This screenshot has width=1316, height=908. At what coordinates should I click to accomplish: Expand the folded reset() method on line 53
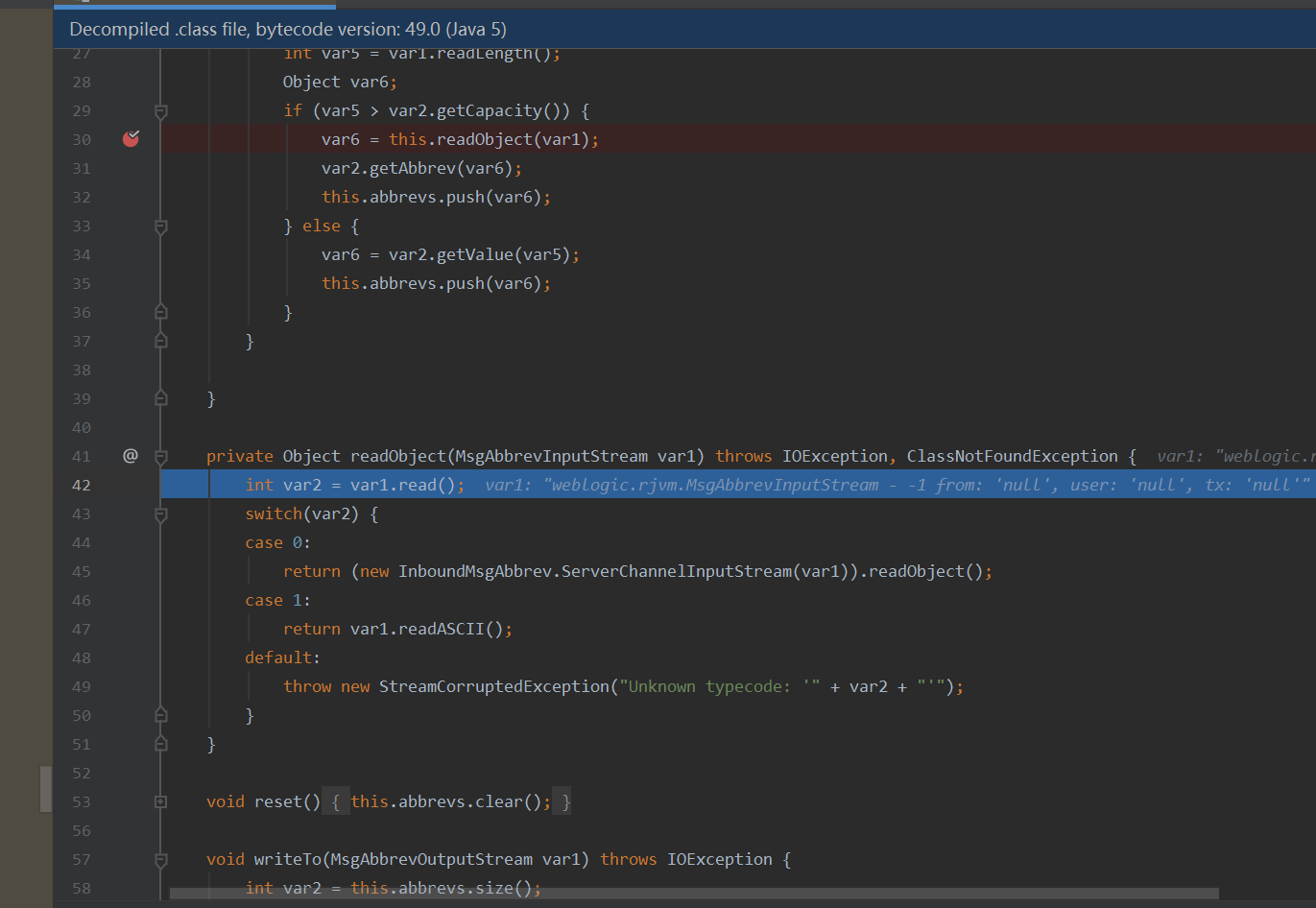coord(161,801)
